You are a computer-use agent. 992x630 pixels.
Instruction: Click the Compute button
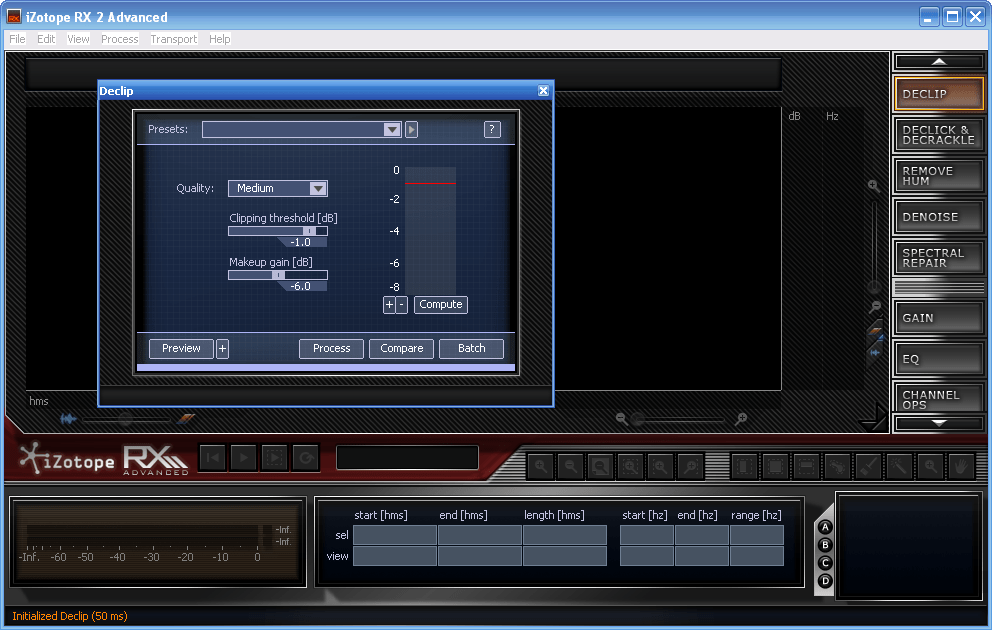click(x=441, y=305)
